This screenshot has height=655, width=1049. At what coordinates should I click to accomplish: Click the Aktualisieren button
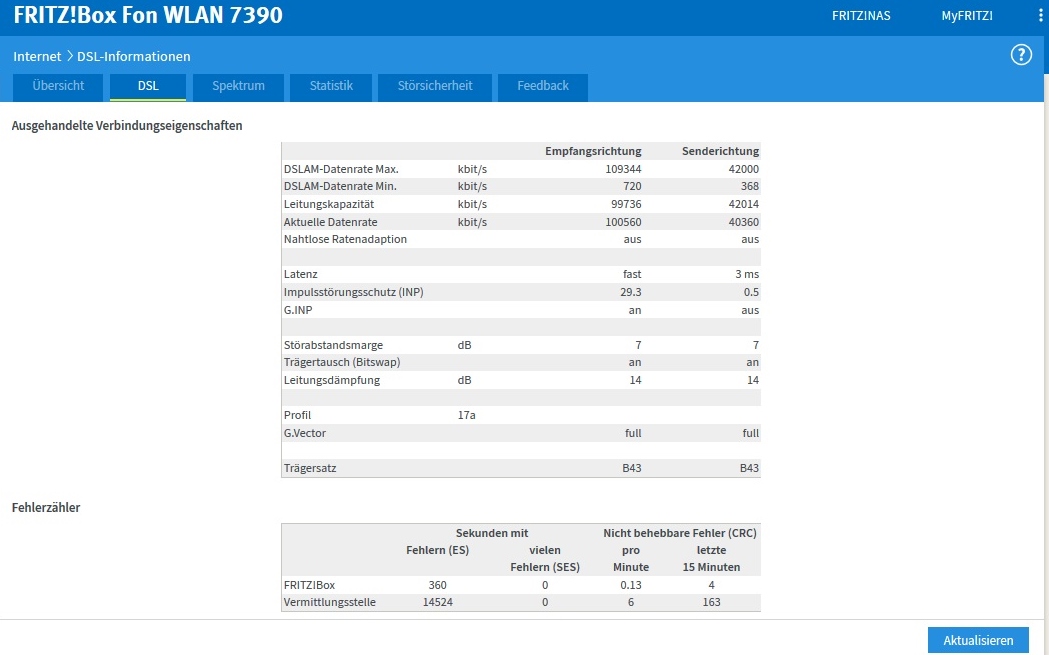coord(978,640)
